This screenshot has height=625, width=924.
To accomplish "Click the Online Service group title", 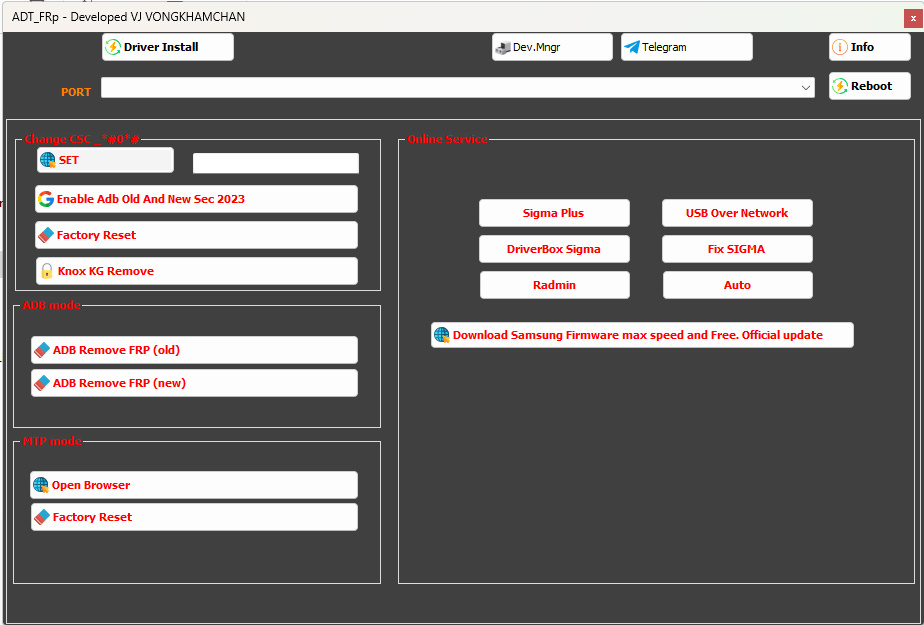I will tap(447, 139).
